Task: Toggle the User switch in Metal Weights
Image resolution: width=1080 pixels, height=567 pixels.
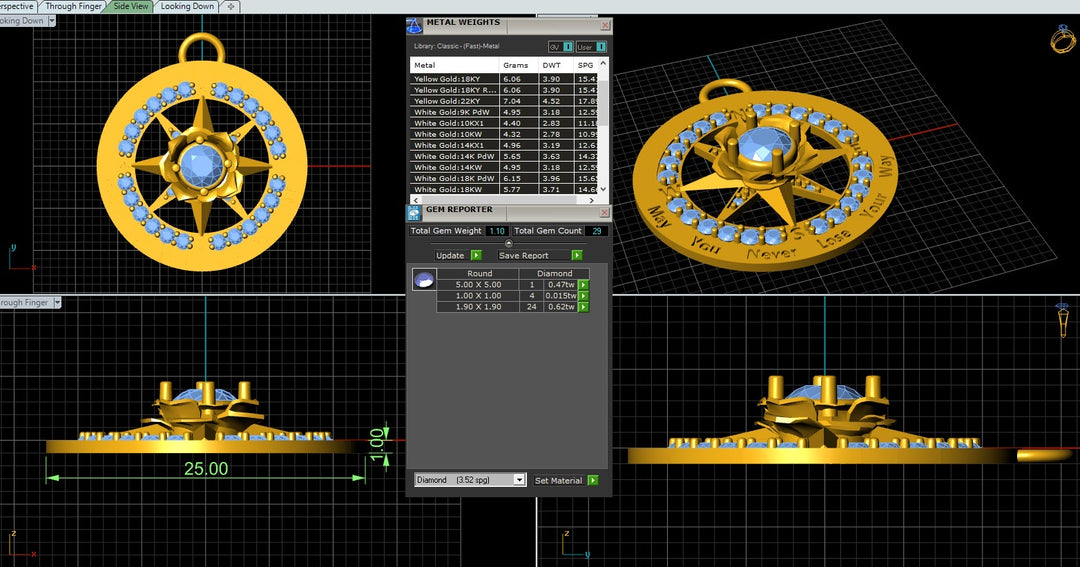Action: 592,47
